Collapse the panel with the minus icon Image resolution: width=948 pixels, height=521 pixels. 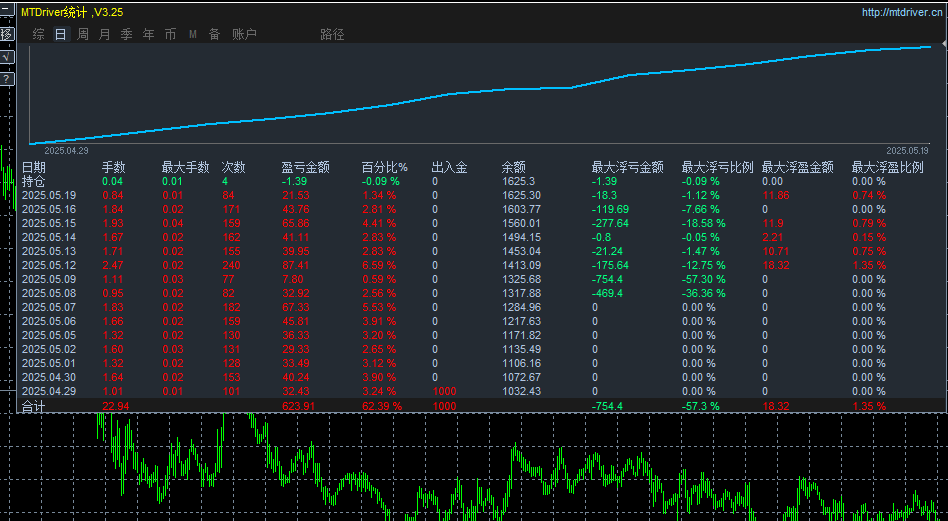point(6,11)
